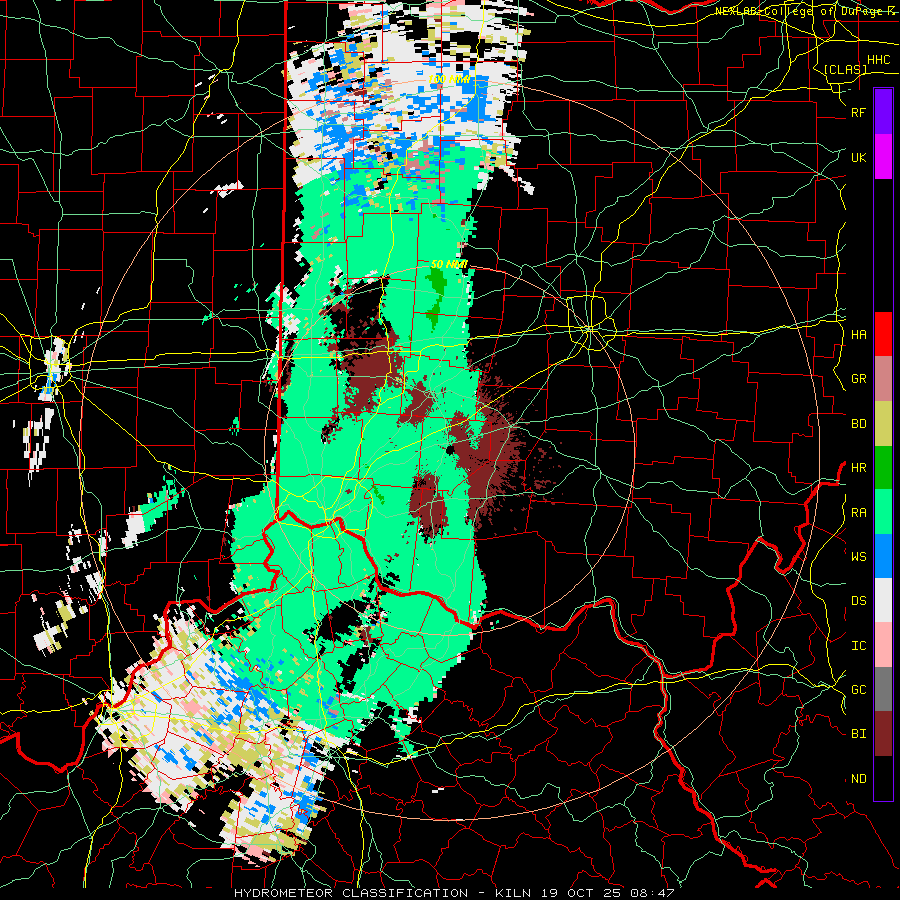This screenshot has width=900, height=900.
Task: Select the GR legend color block
Action: click(x=883, y=379)
